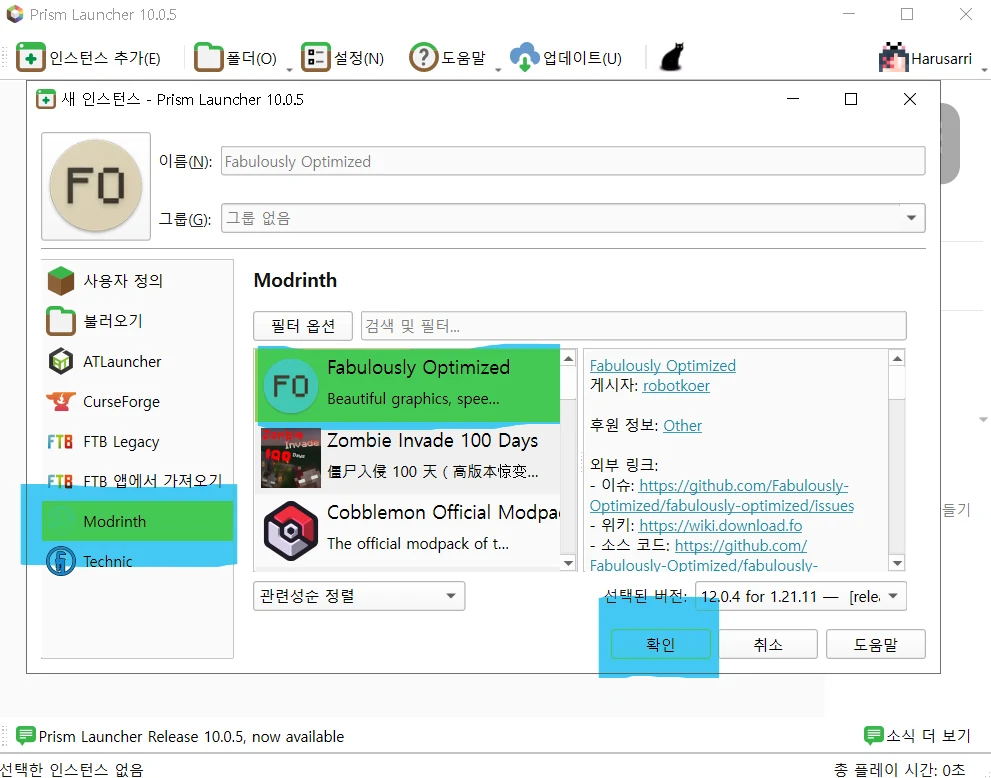Click the Update (업데이트) cloud icon
The image size is (991, 778).
tap(524, 58)
